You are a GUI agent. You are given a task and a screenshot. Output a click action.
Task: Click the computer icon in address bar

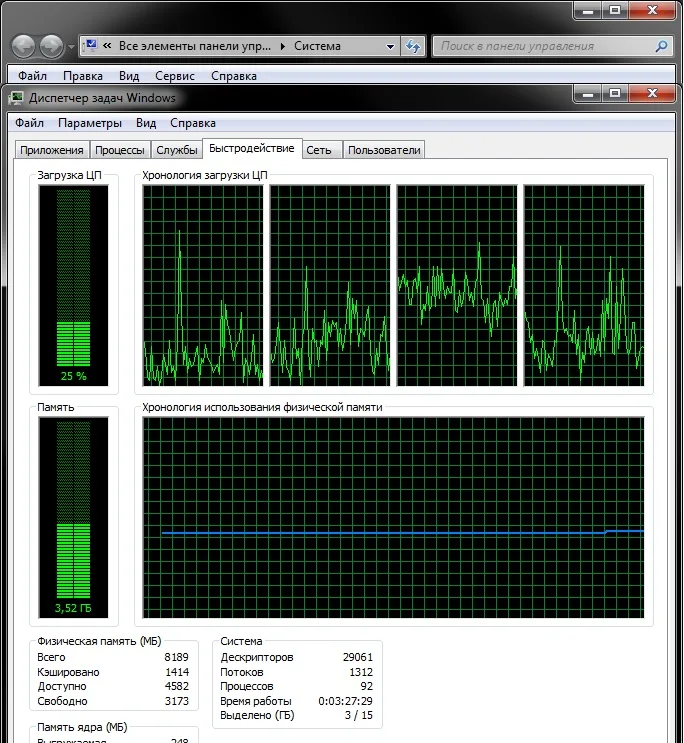(90, 46)
